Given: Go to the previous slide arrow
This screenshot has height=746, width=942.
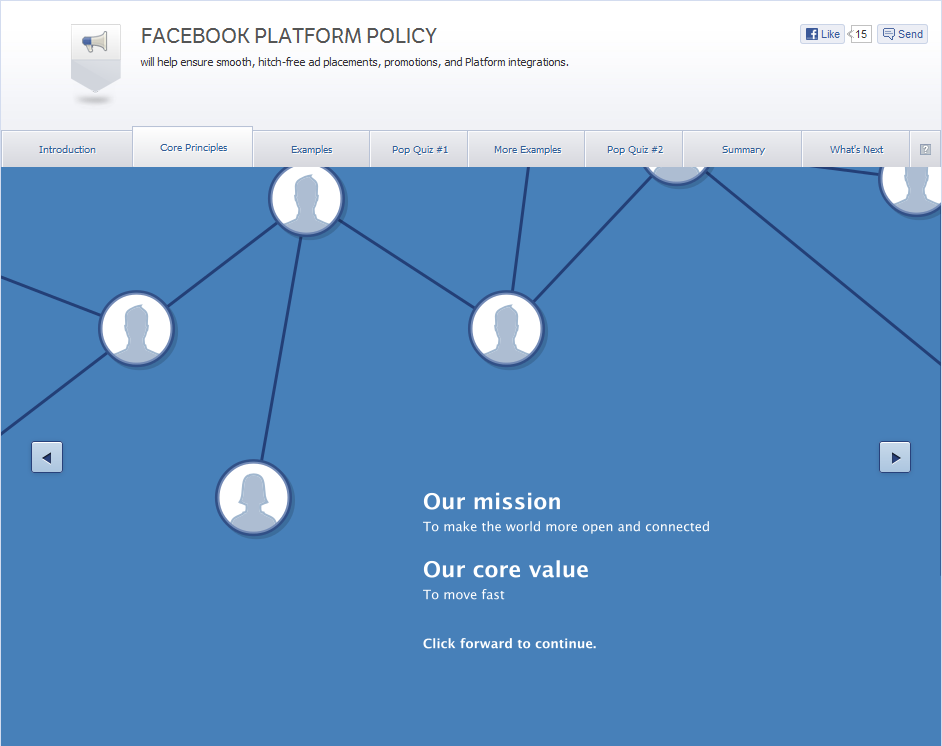Looking at the screenshot, I should 47,458.
